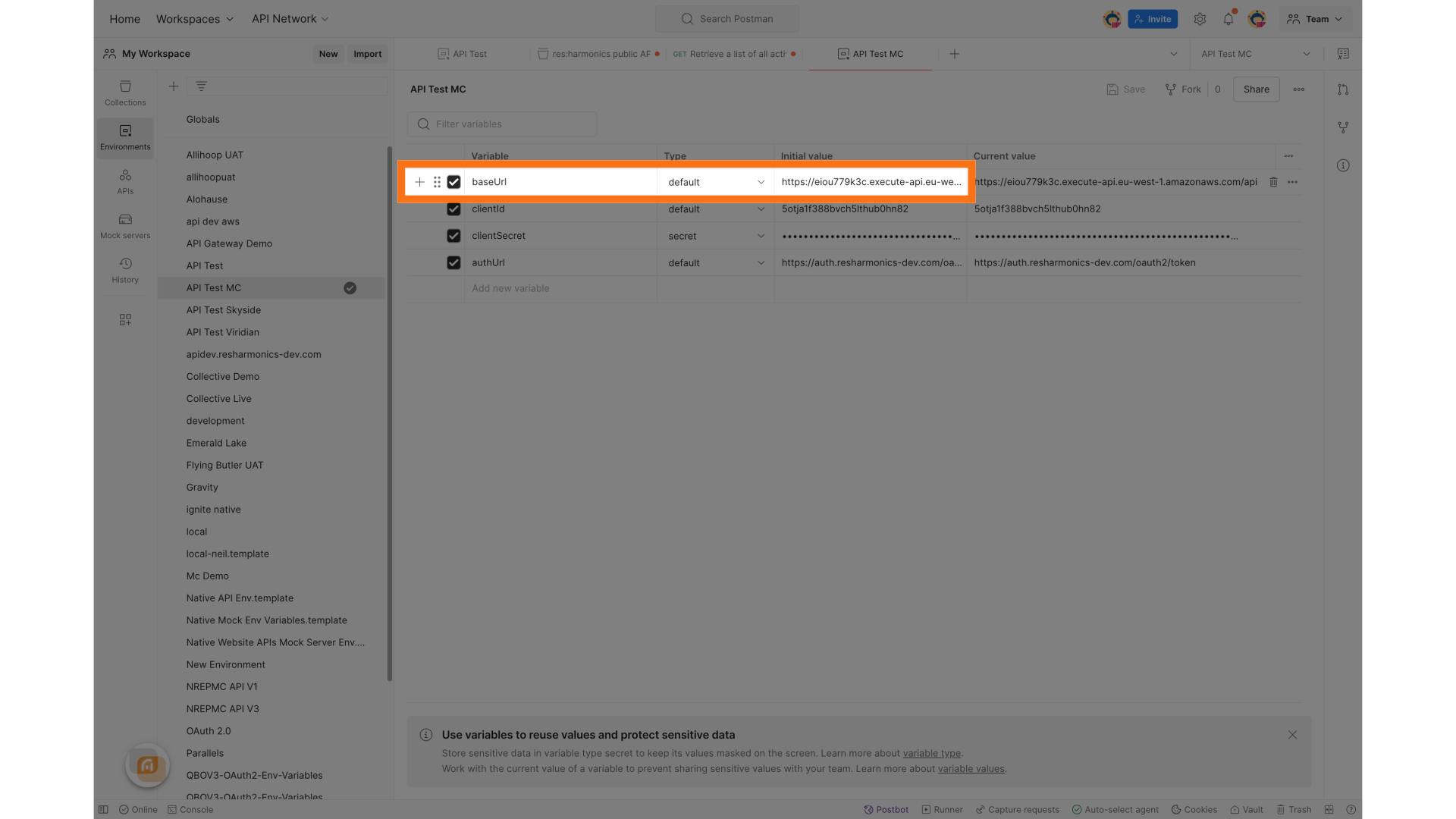Click the sidebar filter icon
This screenshot has height=819, width=1456.
pos(201,86)
